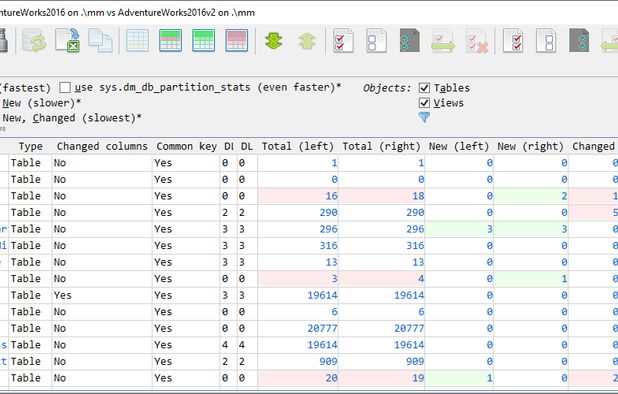Sort by New (left) column header

459,146
